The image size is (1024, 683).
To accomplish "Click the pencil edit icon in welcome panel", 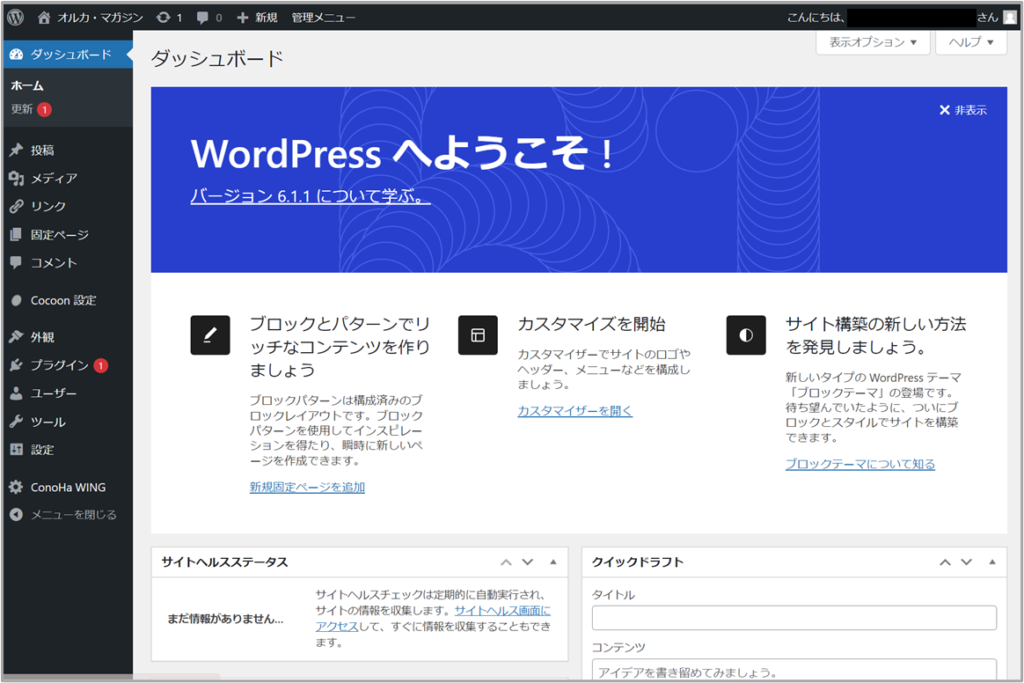I will tap(210, 335).
